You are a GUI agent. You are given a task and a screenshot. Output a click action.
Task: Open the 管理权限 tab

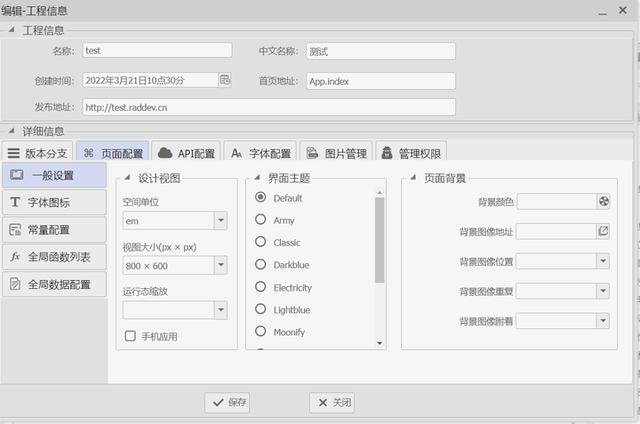(410, 153)
